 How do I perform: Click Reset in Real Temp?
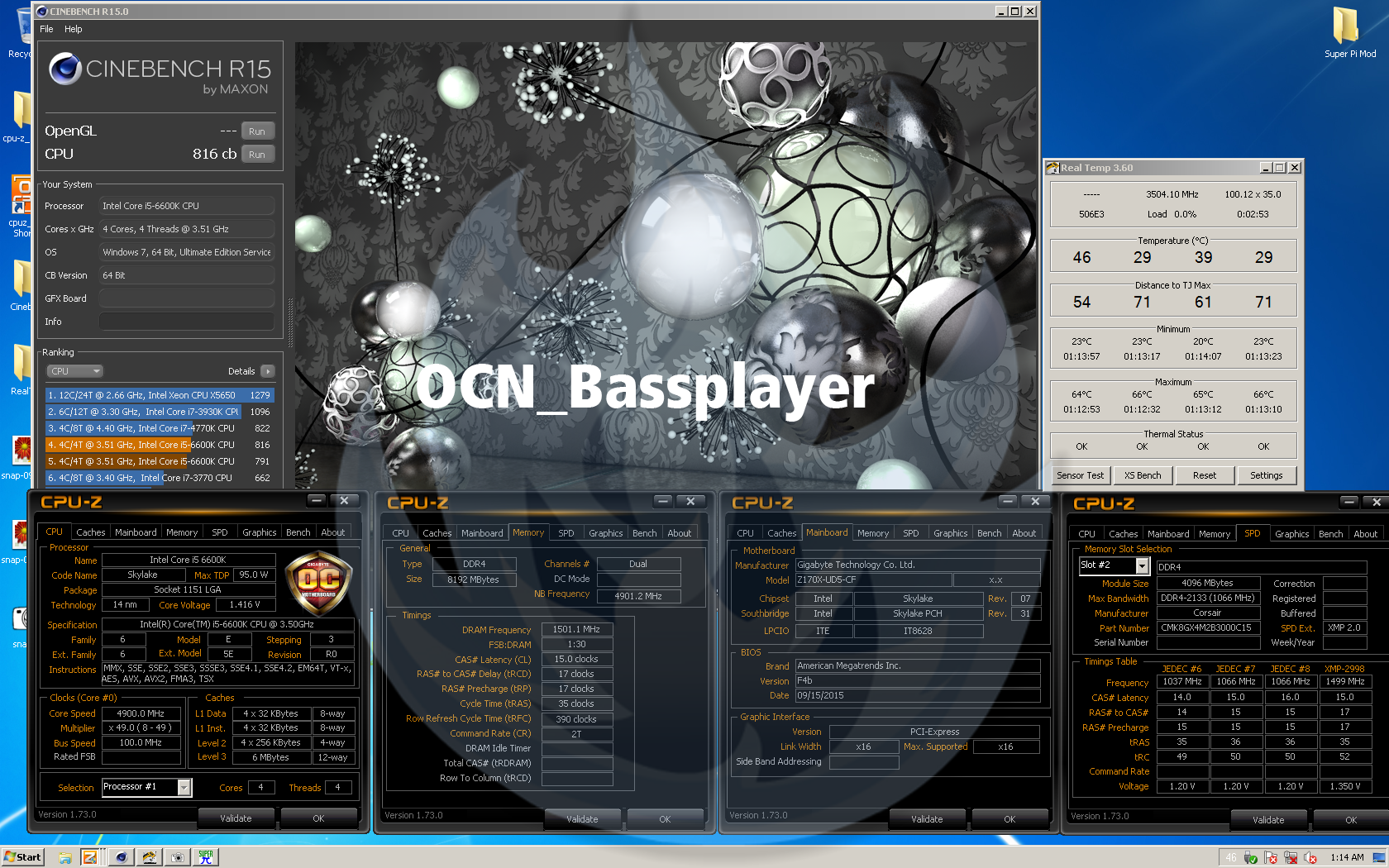pos(1205,475)
